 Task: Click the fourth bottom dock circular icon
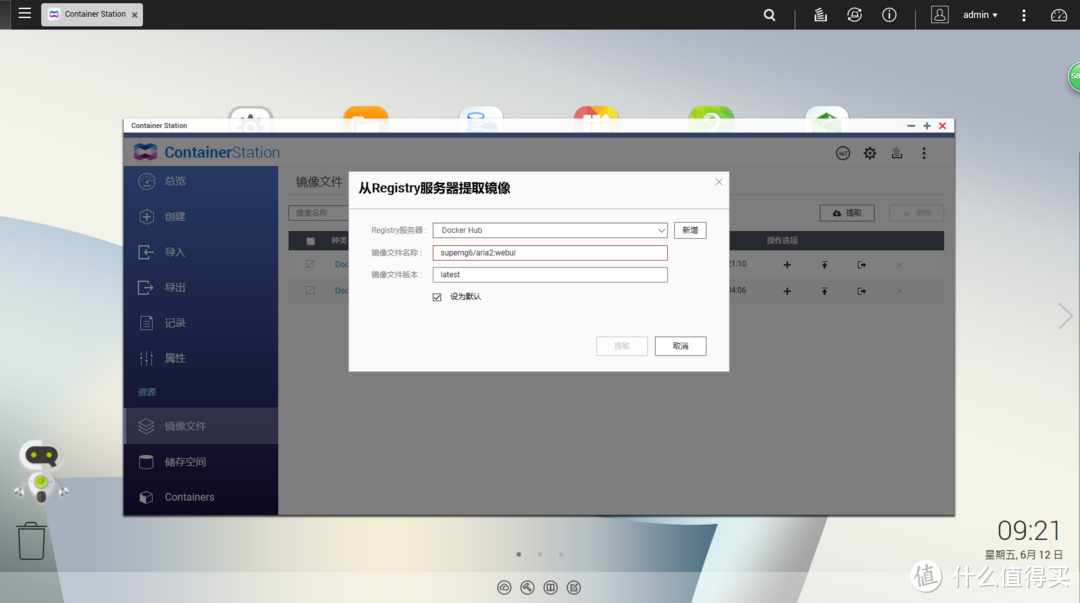pyautogui.click(x=574, y=587)
